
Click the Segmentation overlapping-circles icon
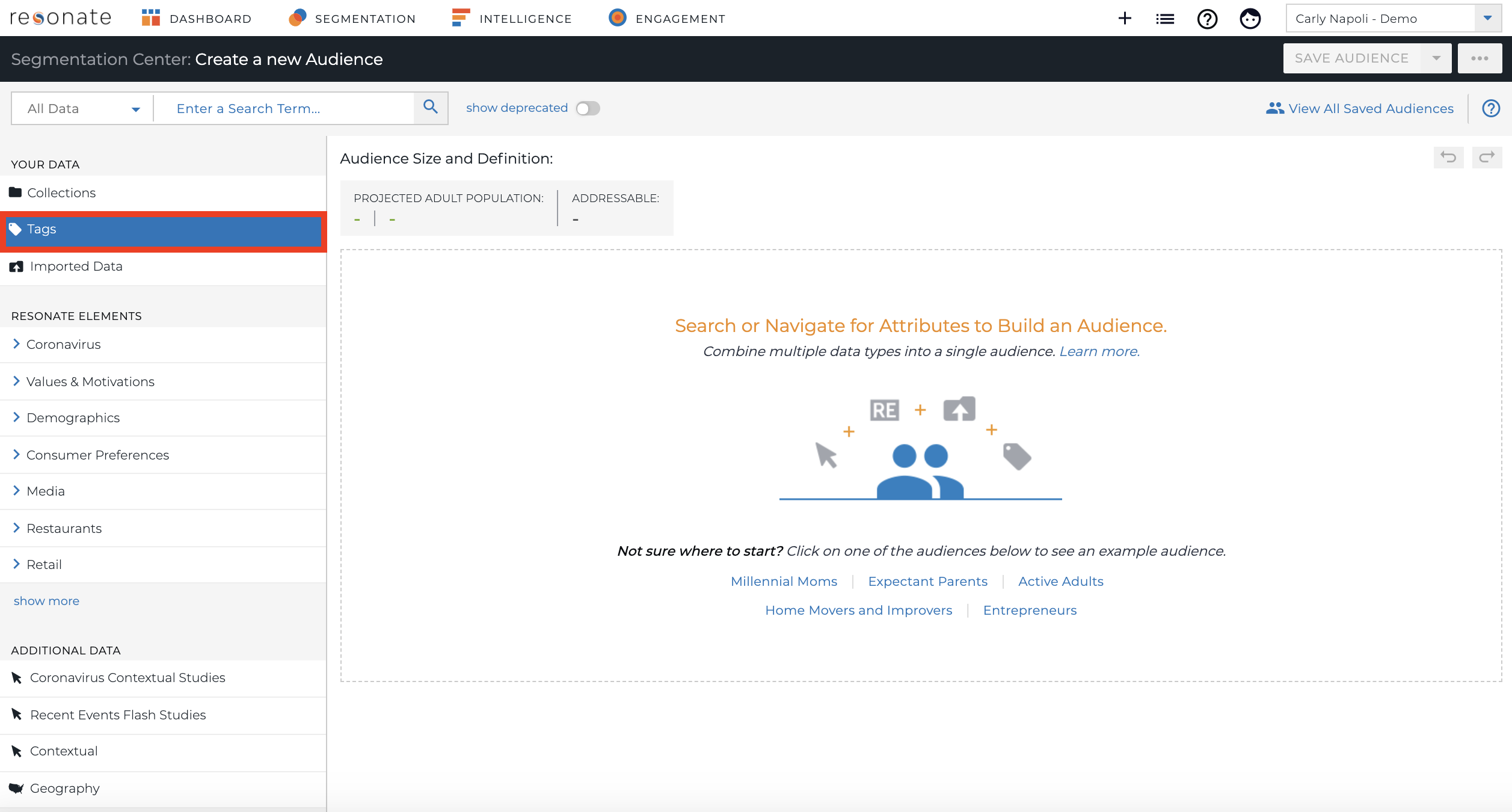pos(298,18)
